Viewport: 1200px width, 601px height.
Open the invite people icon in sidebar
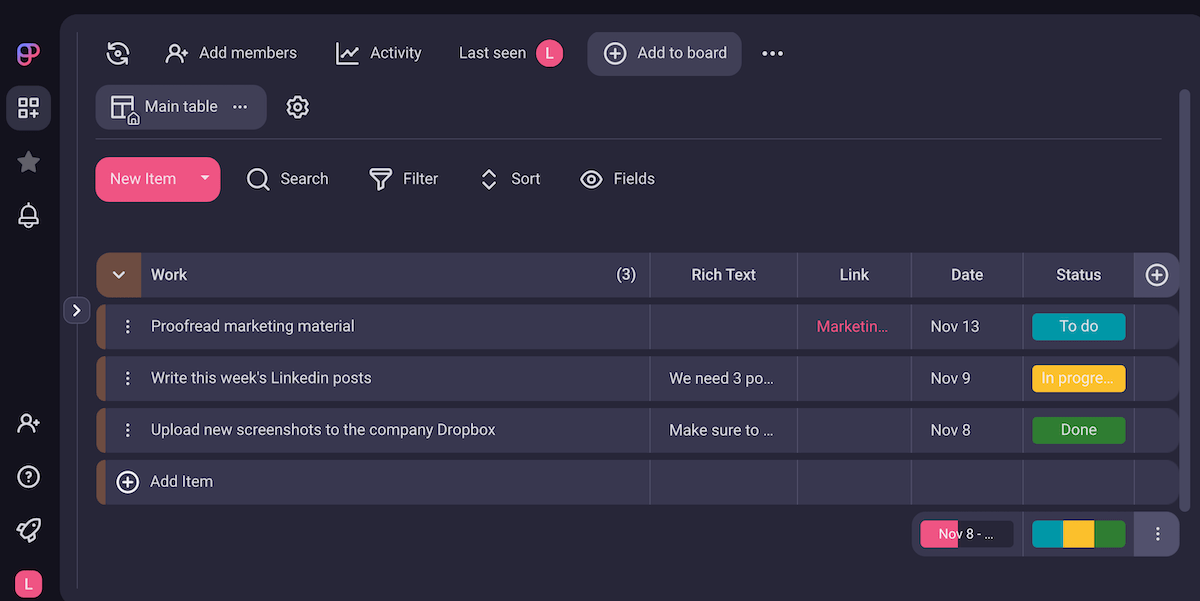[x=29, y=423]
